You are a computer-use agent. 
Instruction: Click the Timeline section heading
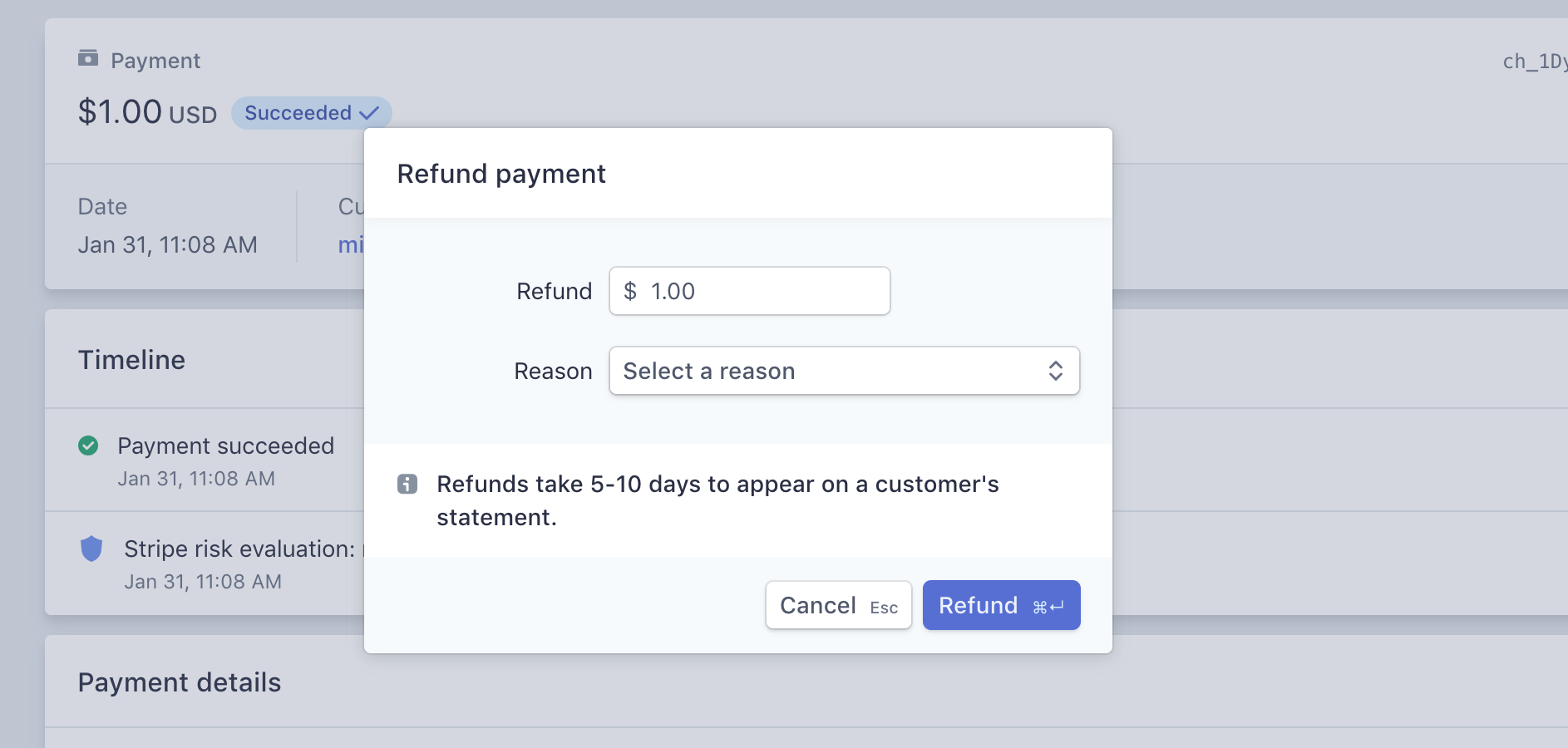131,360
